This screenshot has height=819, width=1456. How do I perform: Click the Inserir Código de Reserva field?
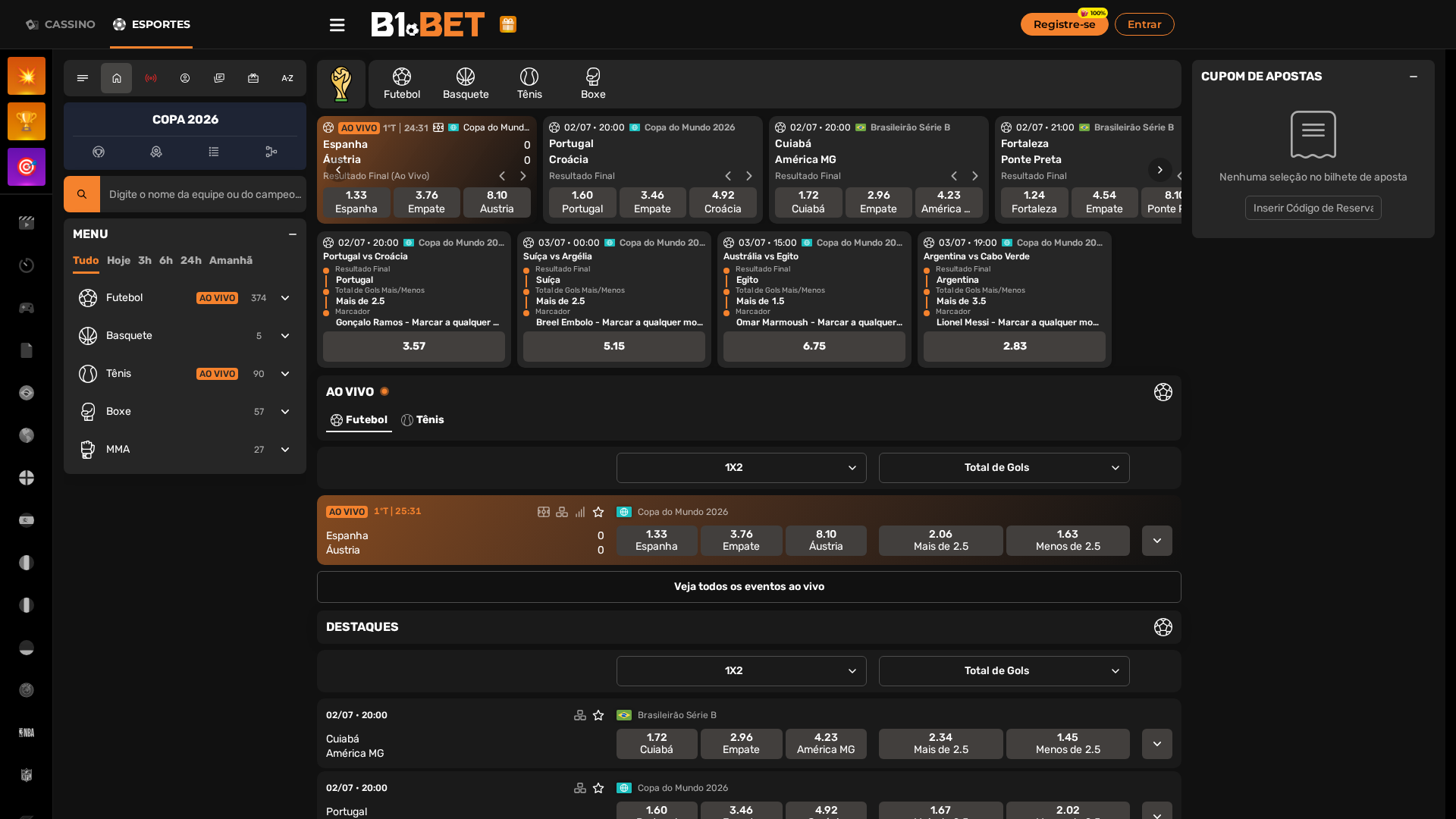pos(1313,208)
